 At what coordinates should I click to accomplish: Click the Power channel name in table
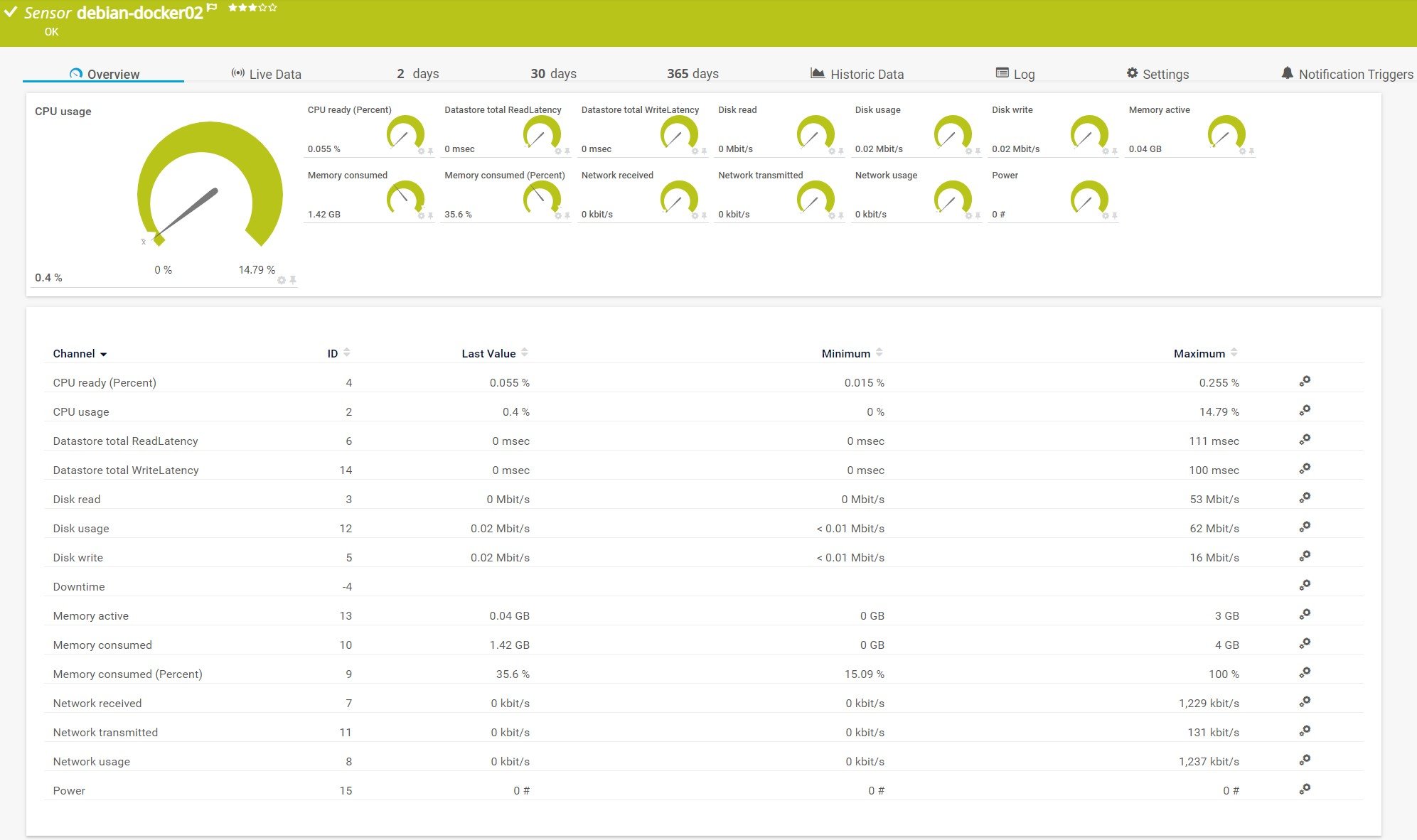pyautogui.click(x=69, y=790)
